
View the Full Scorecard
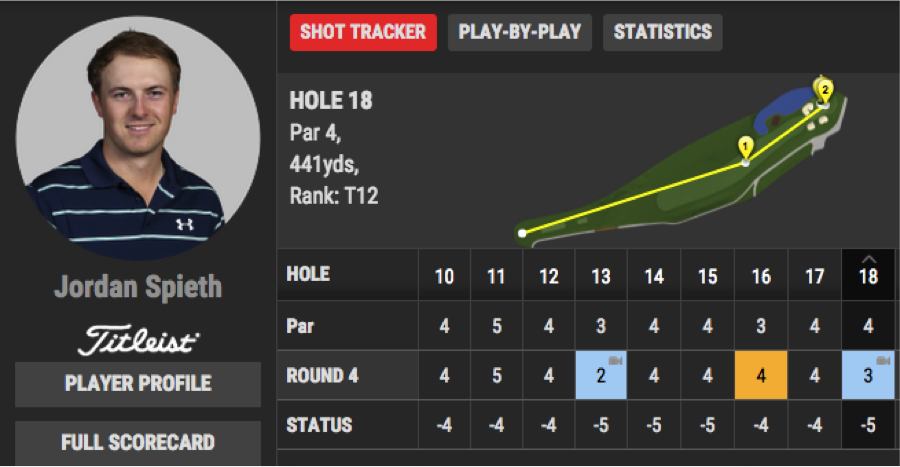pos(138,443)
